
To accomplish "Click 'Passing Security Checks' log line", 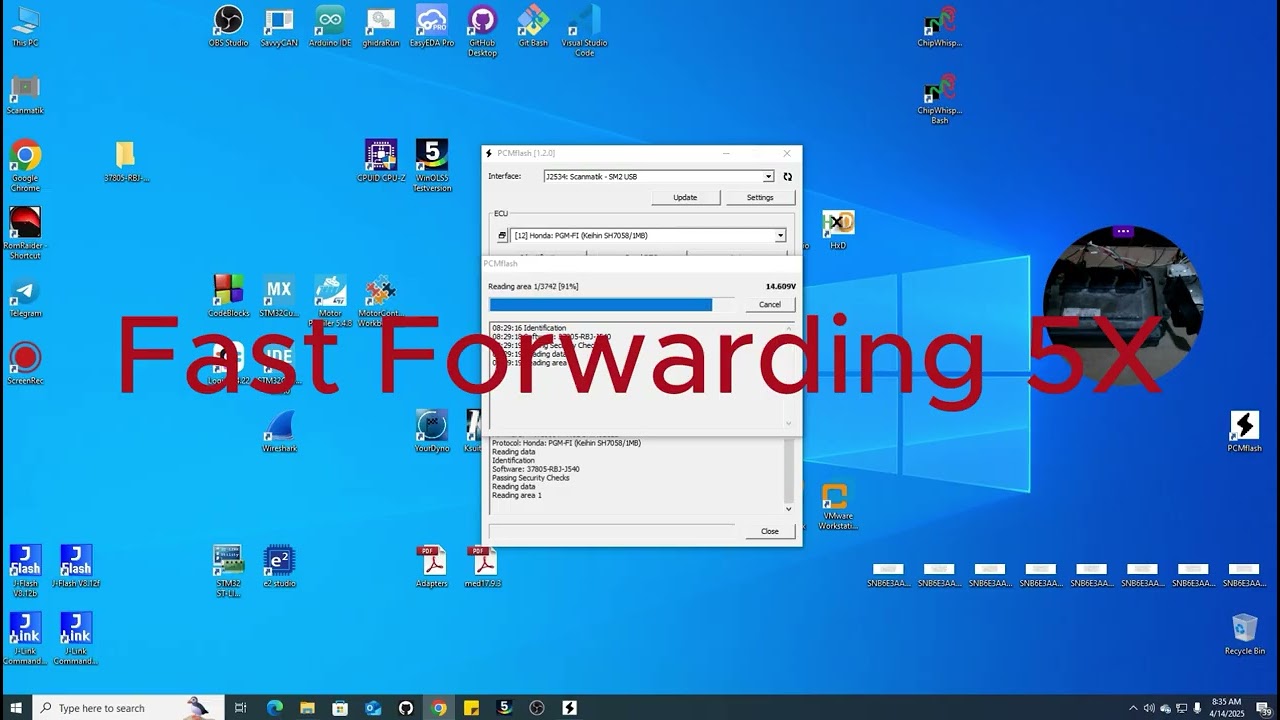I will tap(531, 478).
